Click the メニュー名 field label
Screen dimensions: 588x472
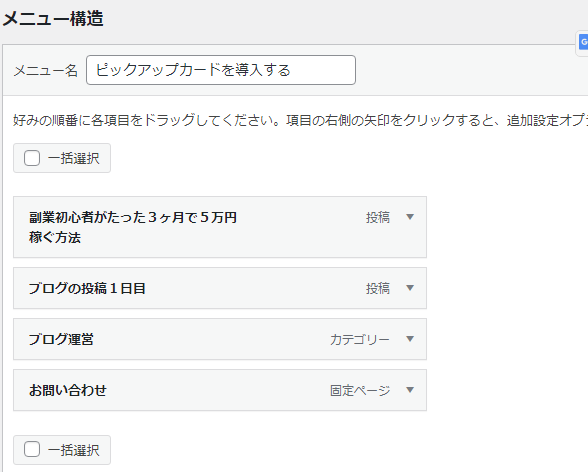click(x=46, y=70)
